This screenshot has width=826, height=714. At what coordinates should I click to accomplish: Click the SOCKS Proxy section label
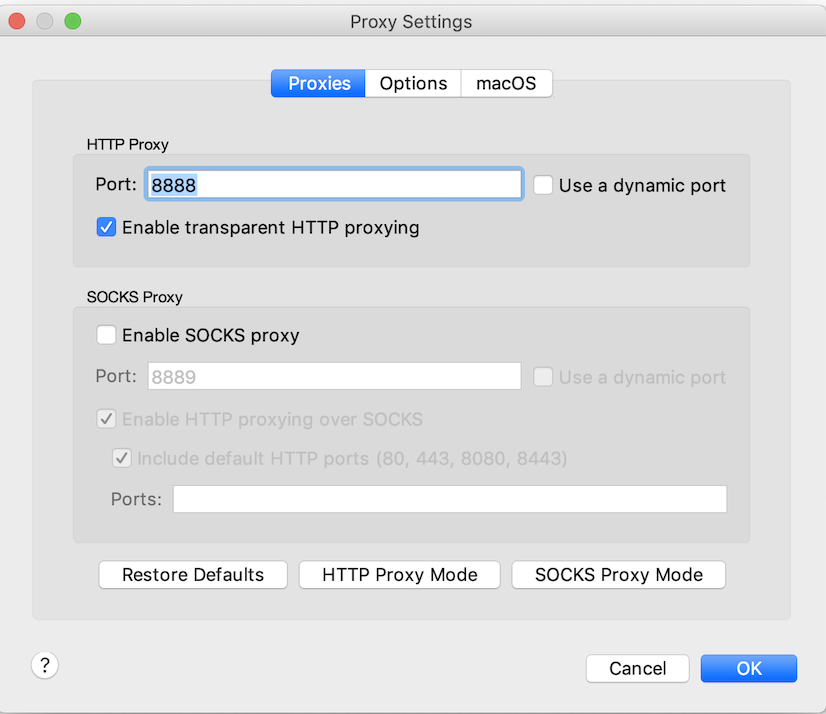pos(134,297)
